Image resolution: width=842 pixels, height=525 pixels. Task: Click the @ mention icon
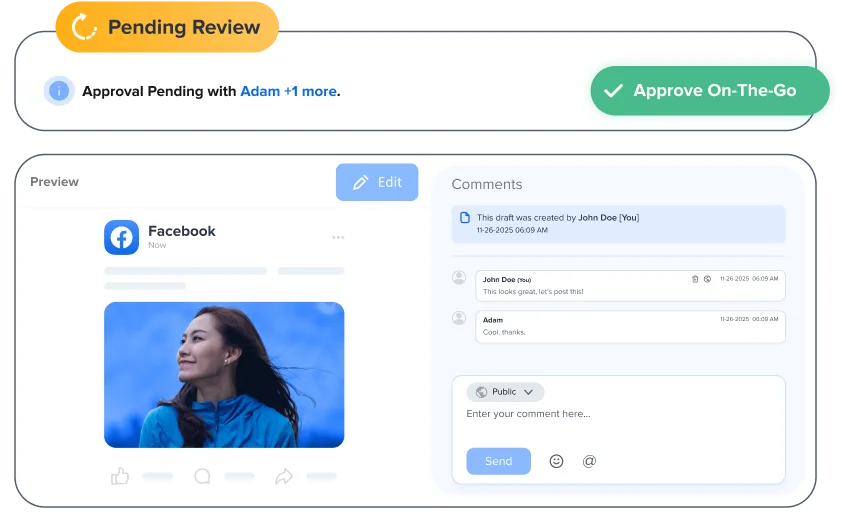[x=589, y=461]
